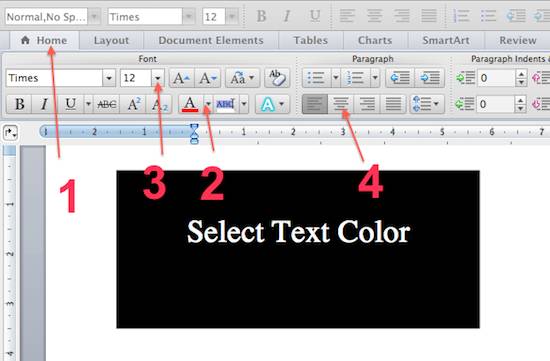Click the upper toolbar font field showing Times

click(145, 16)
